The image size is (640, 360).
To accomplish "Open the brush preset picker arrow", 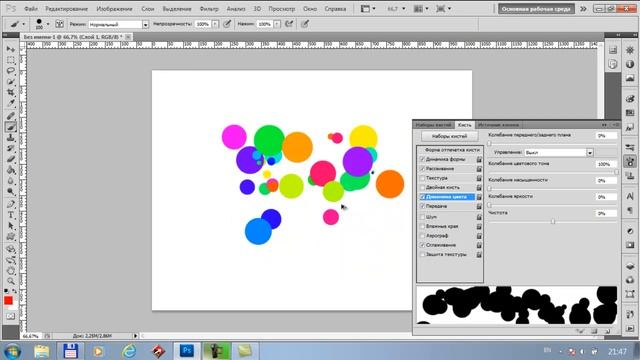I will point(48,24).
